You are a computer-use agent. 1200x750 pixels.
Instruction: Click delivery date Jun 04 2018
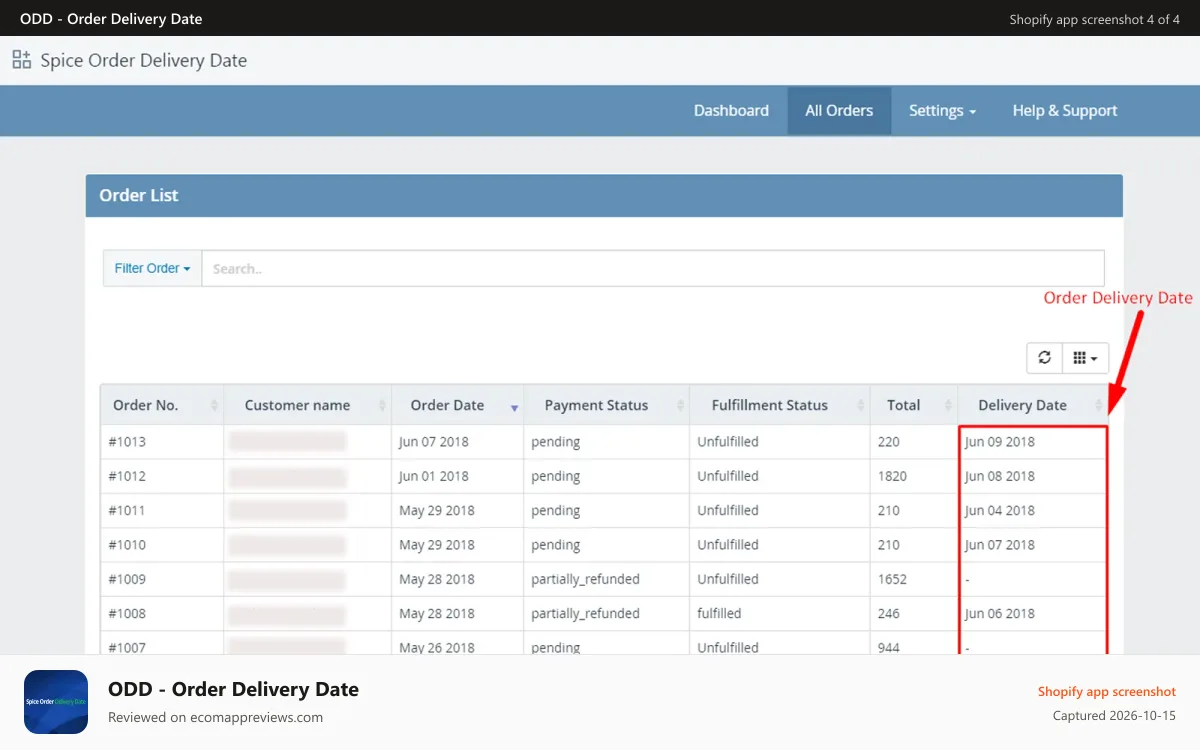(1000, 510)
